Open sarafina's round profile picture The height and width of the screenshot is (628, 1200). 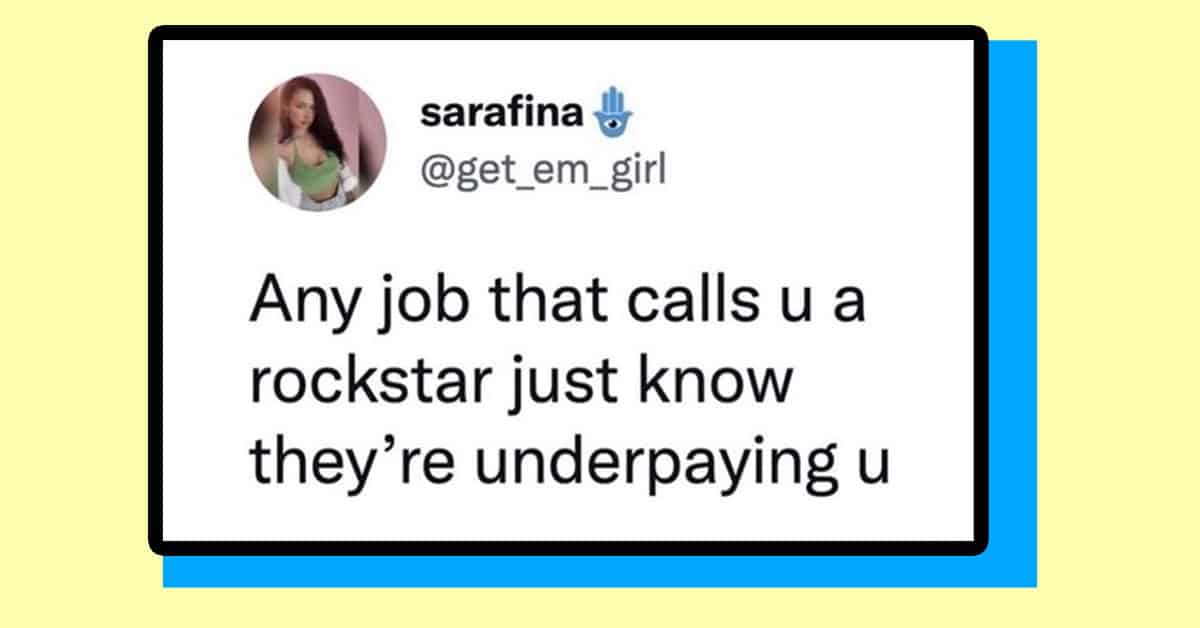point(317,142)
